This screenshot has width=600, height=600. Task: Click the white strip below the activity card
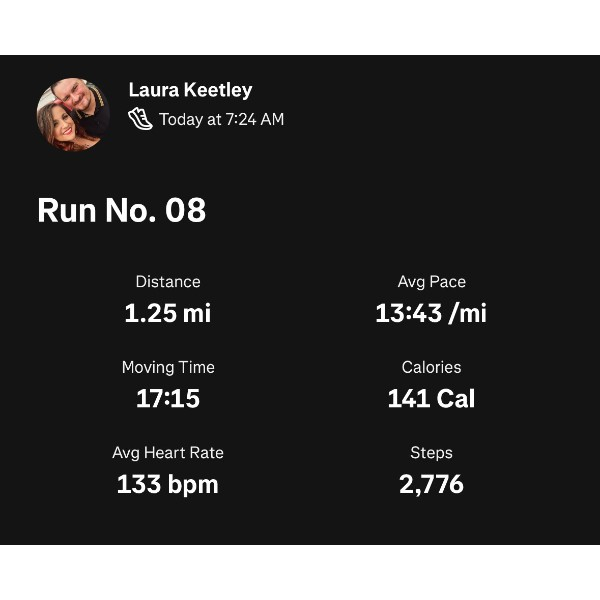point(300,572)
